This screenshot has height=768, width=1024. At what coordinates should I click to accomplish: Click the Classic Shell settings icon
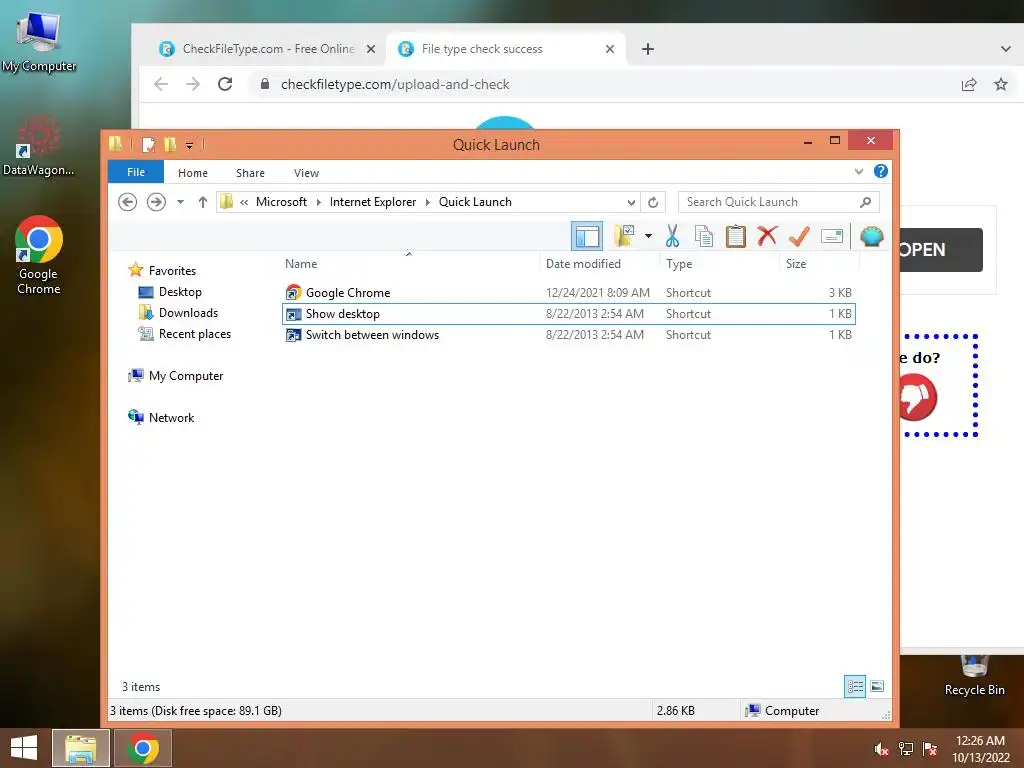(871, 236)
